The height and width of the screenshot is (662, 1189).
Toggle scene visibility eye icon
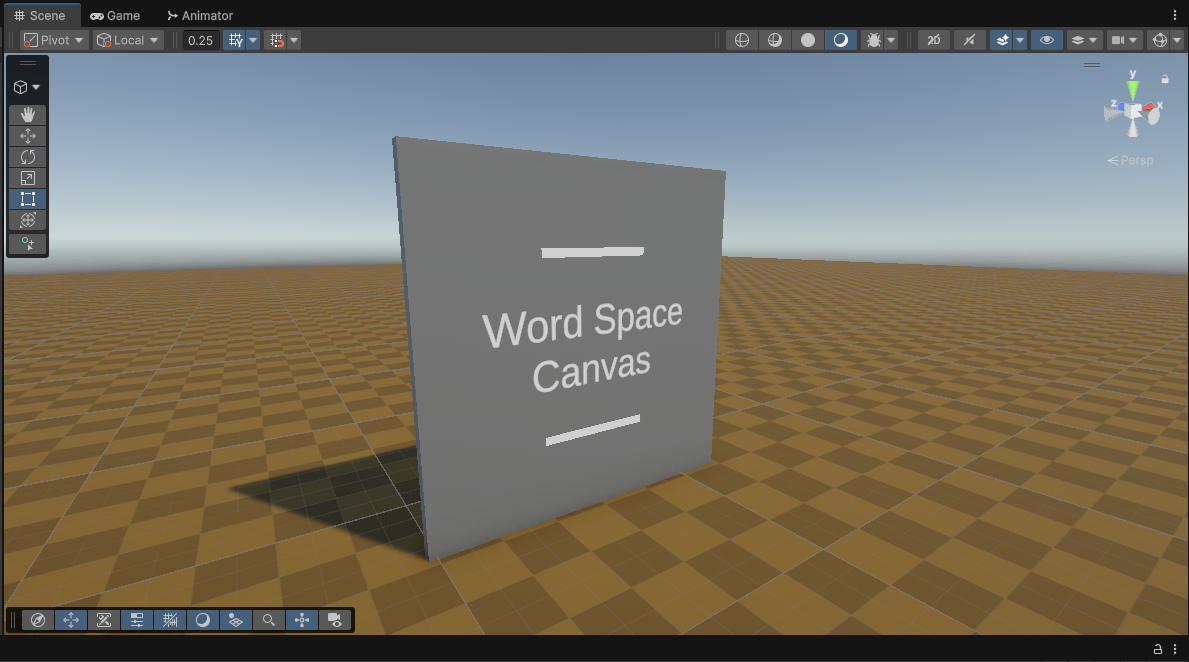coord(1046,40)
